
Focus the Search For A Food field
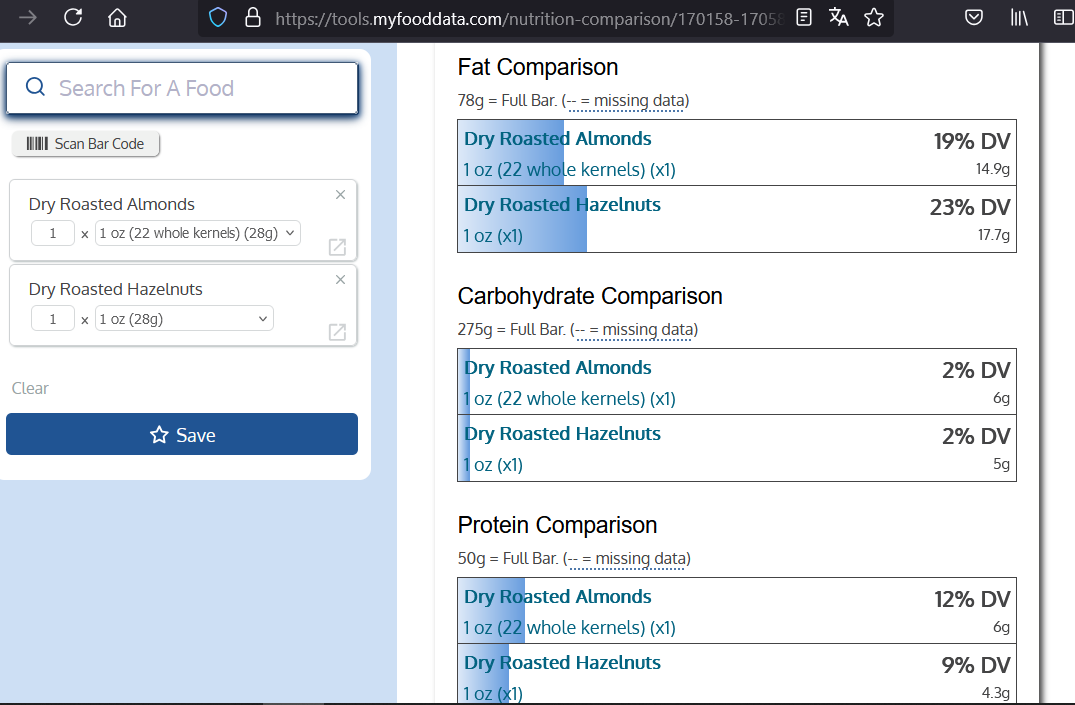click(x=182, y=88)
